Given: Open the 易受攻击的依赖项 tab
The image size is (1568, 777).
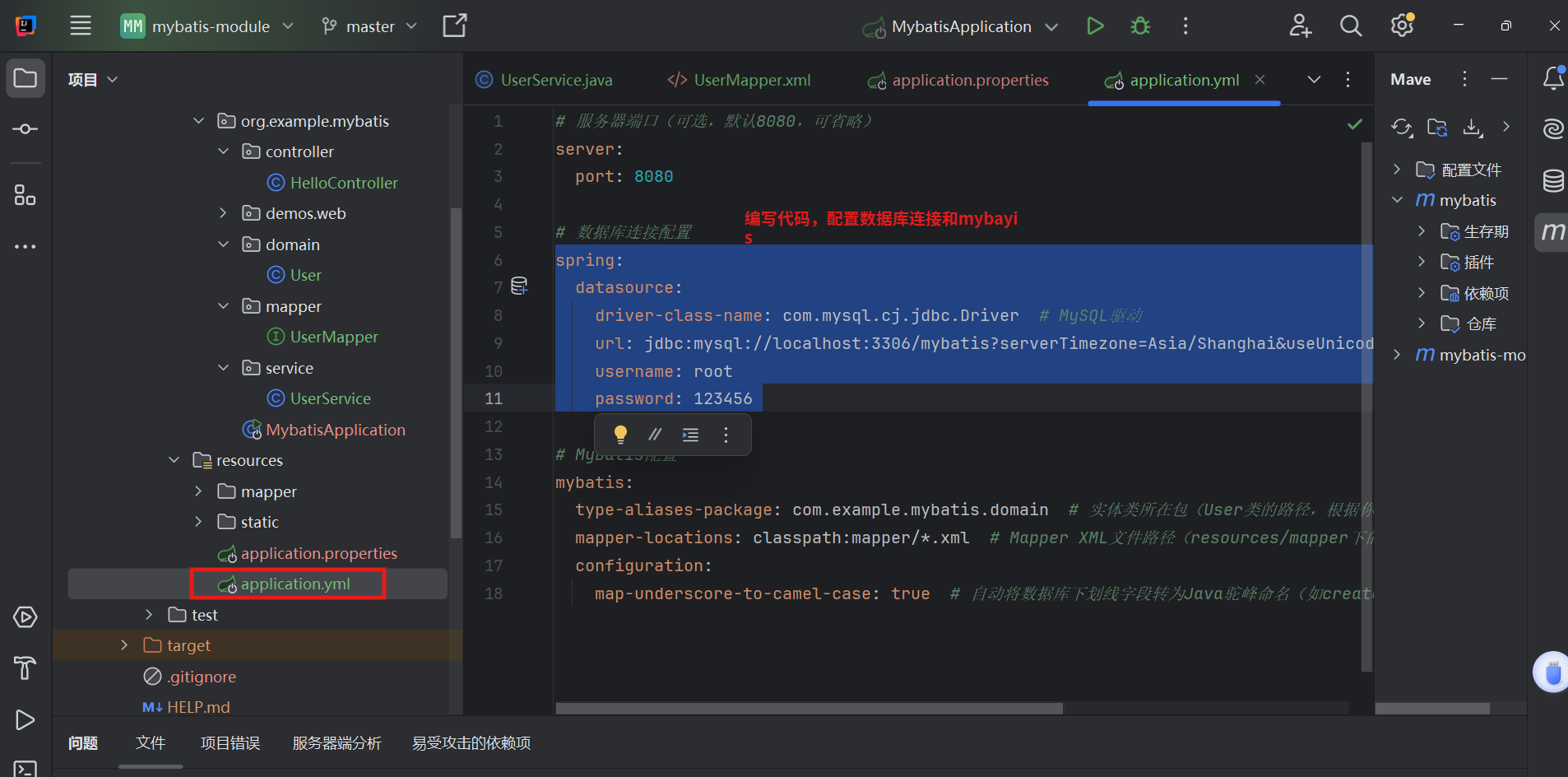Looking at the screenshot, I should click(471, 743).
